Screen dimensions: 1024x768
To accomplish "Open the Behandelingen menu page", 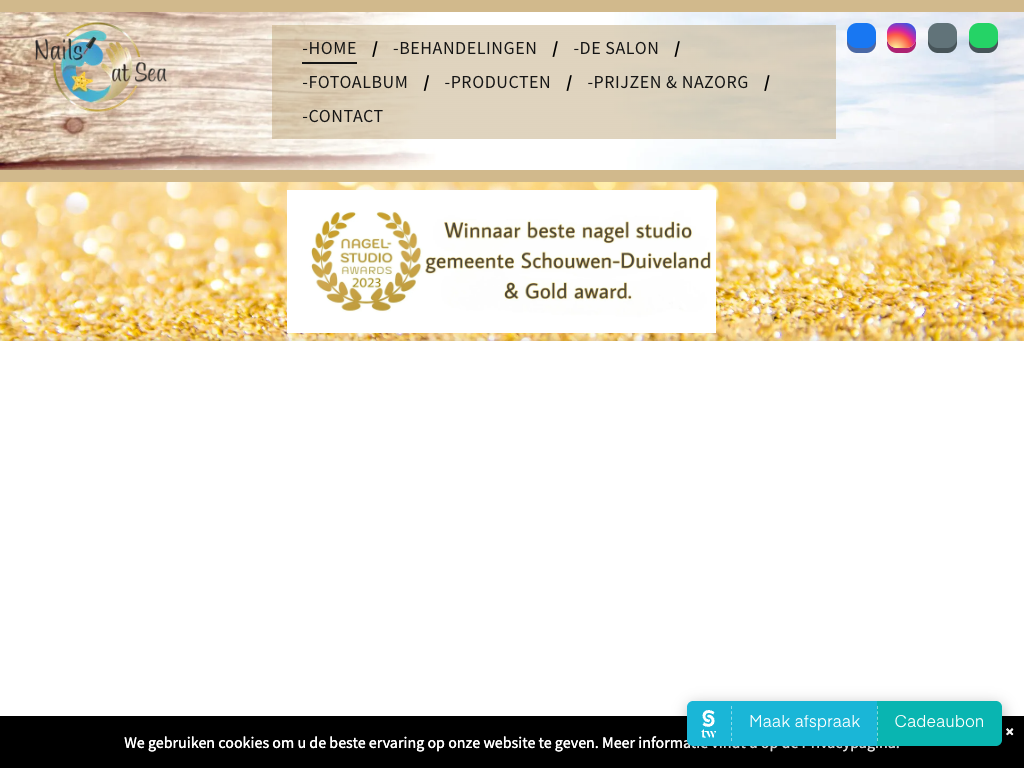I will pyautogui.click(x=465, y=48).
